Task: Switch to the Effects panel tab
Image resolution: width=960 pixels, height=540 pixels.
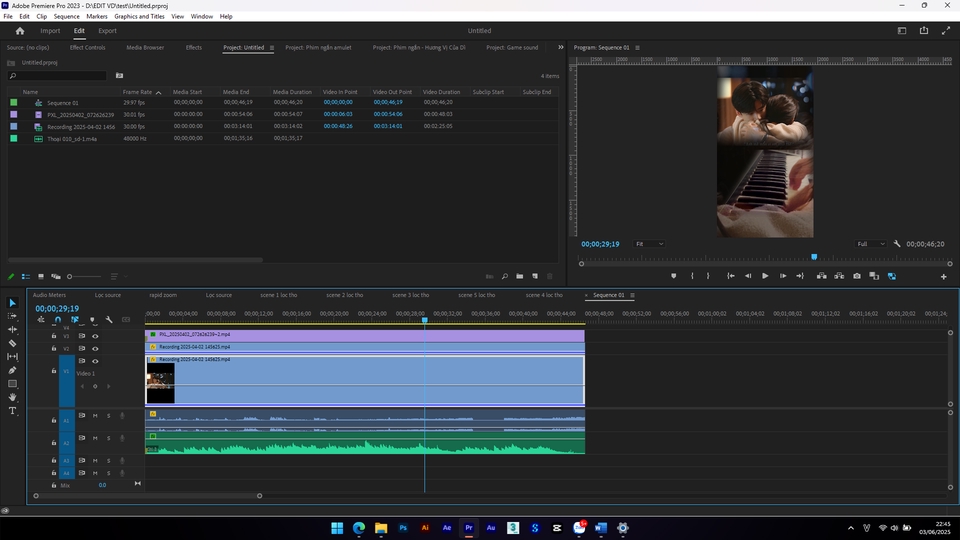Action: (x=193, y=47)
